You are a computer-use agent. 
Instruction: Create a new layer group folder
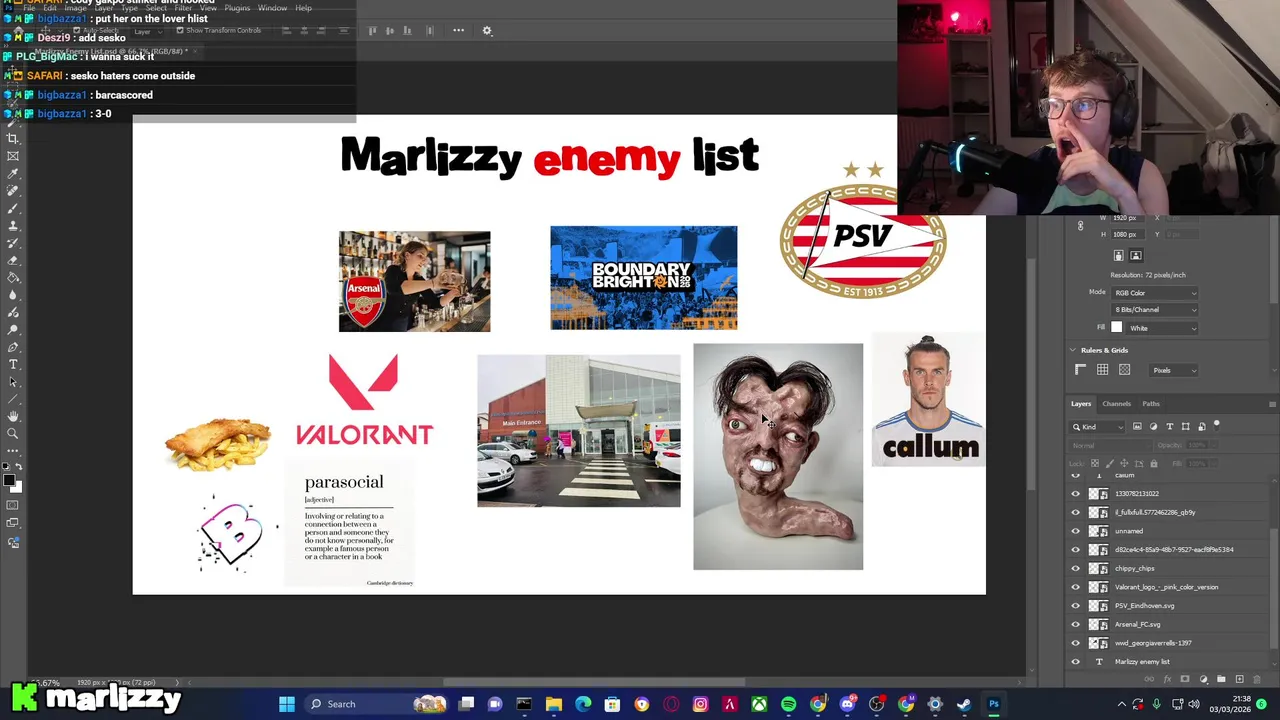1220,680
